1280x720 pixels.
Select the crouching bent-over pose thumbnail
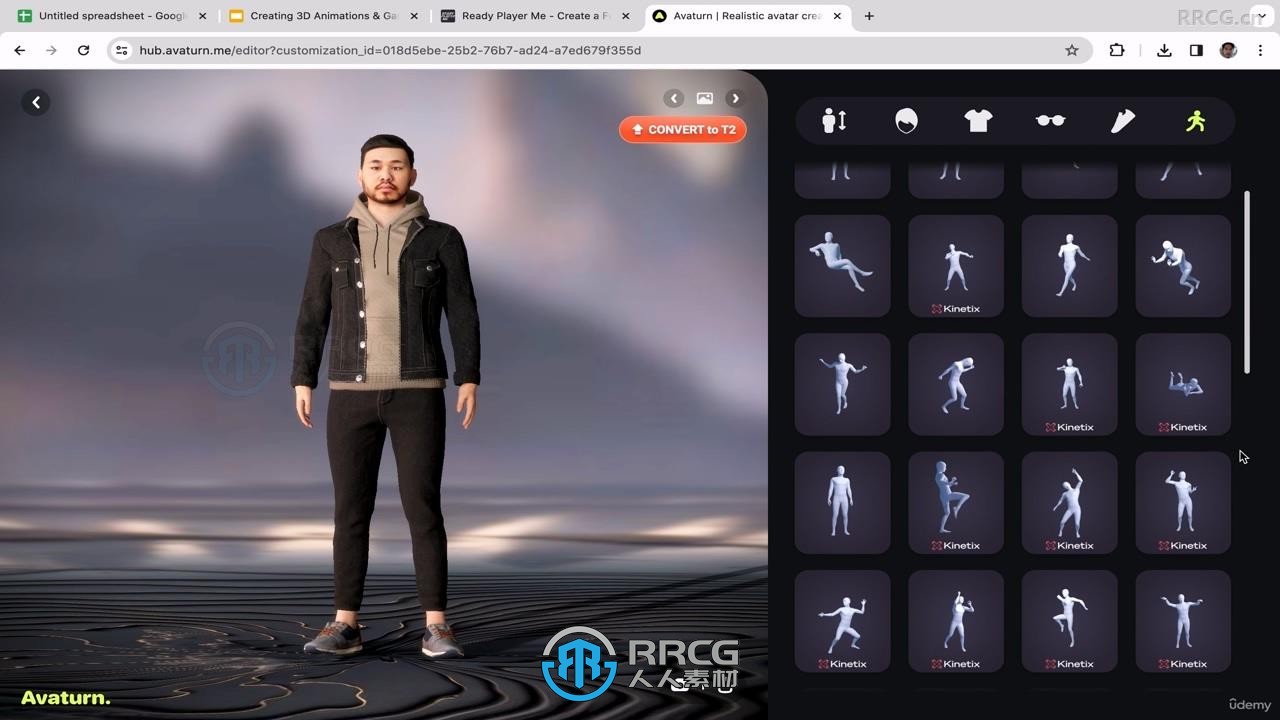956,384
